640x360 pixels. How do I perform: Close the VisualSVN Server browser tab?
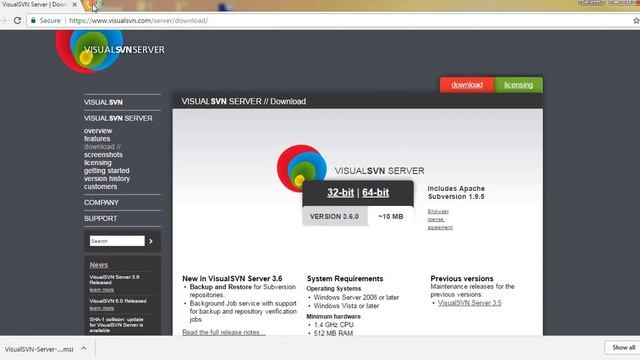[x=75, y=4]
